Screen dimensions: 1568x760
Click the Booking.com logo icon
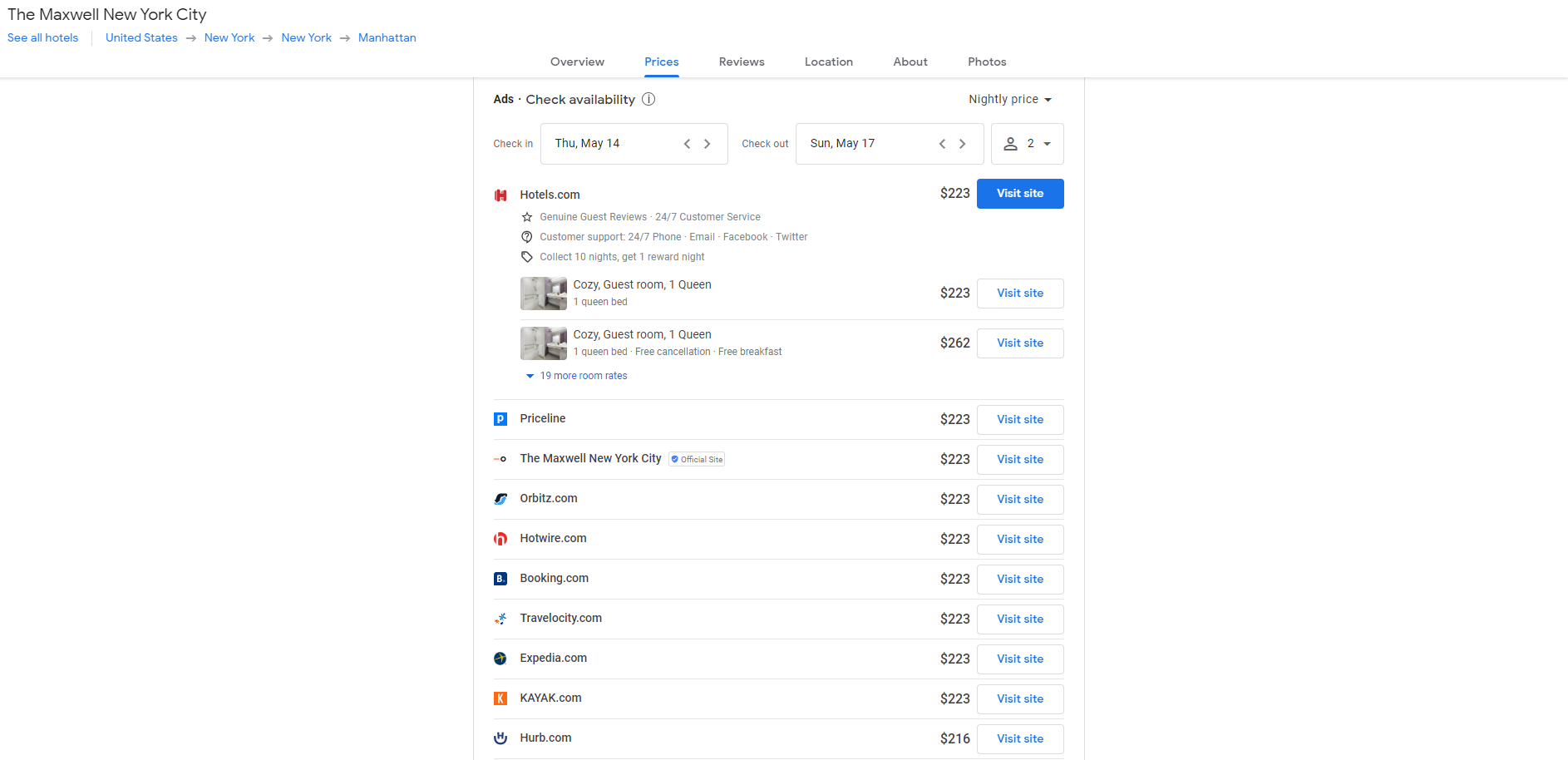pos(500,579)
